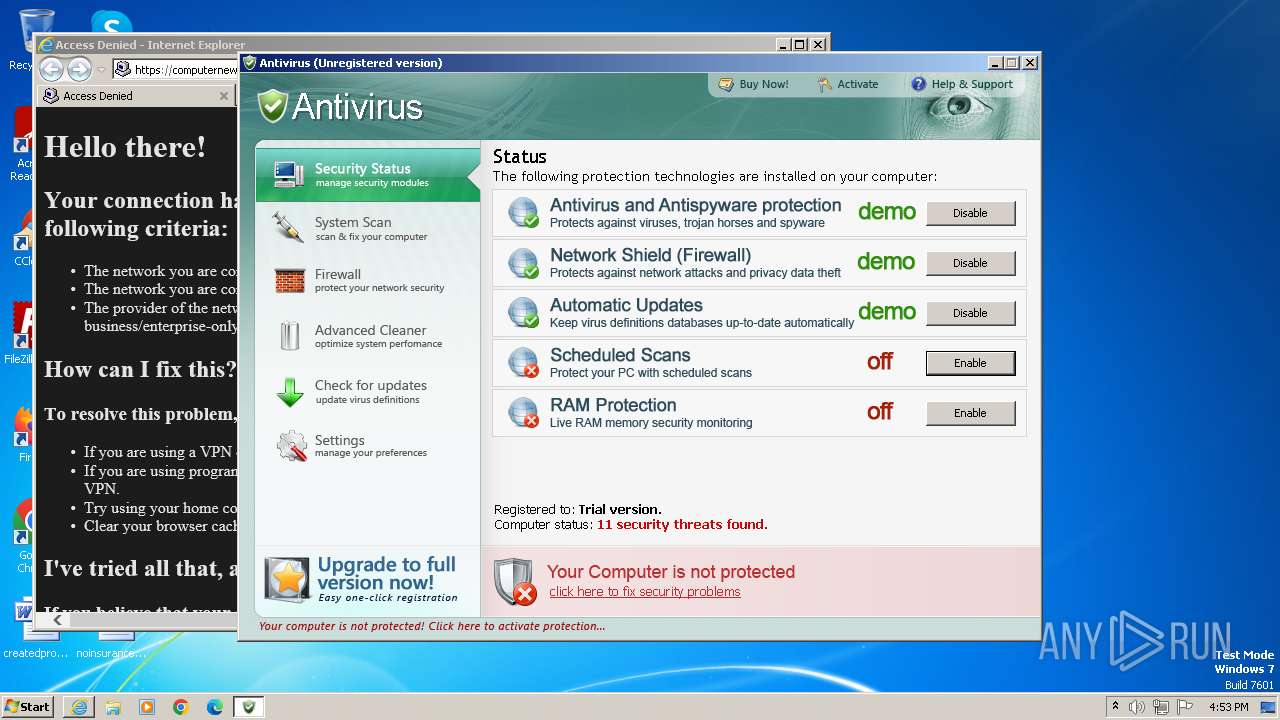Disable Automatic Updates
The height and width of the screenshot is (720, 1280).
970,313
